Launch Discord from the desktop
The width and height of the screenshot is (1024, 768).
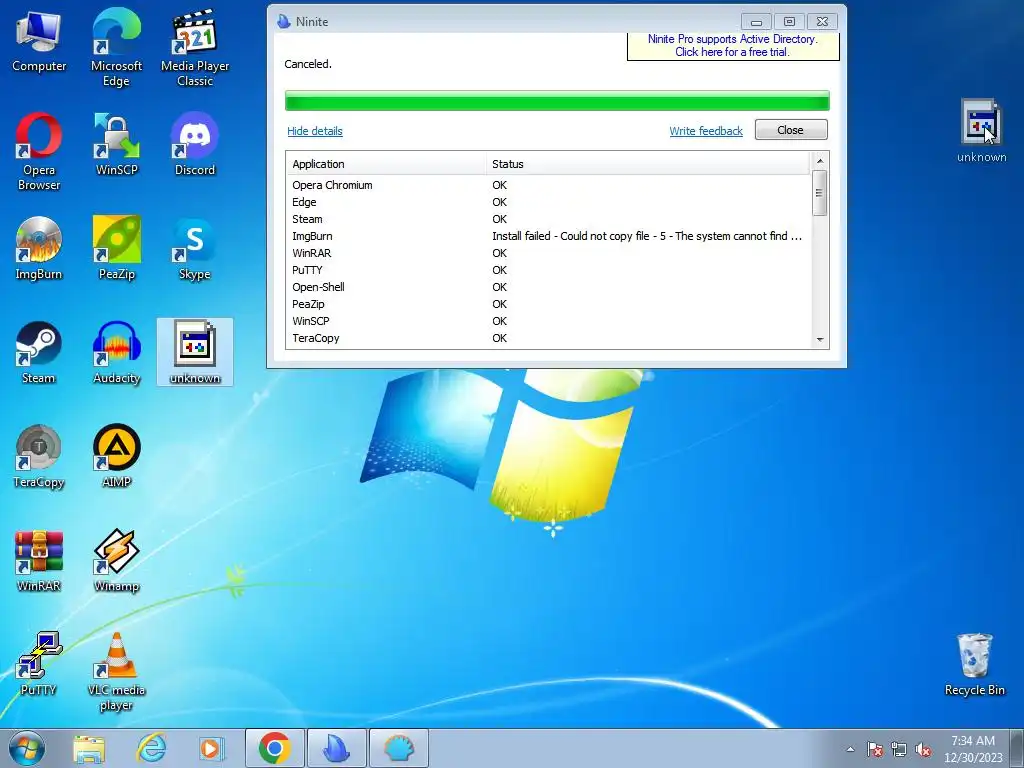[x=195, y=144]
